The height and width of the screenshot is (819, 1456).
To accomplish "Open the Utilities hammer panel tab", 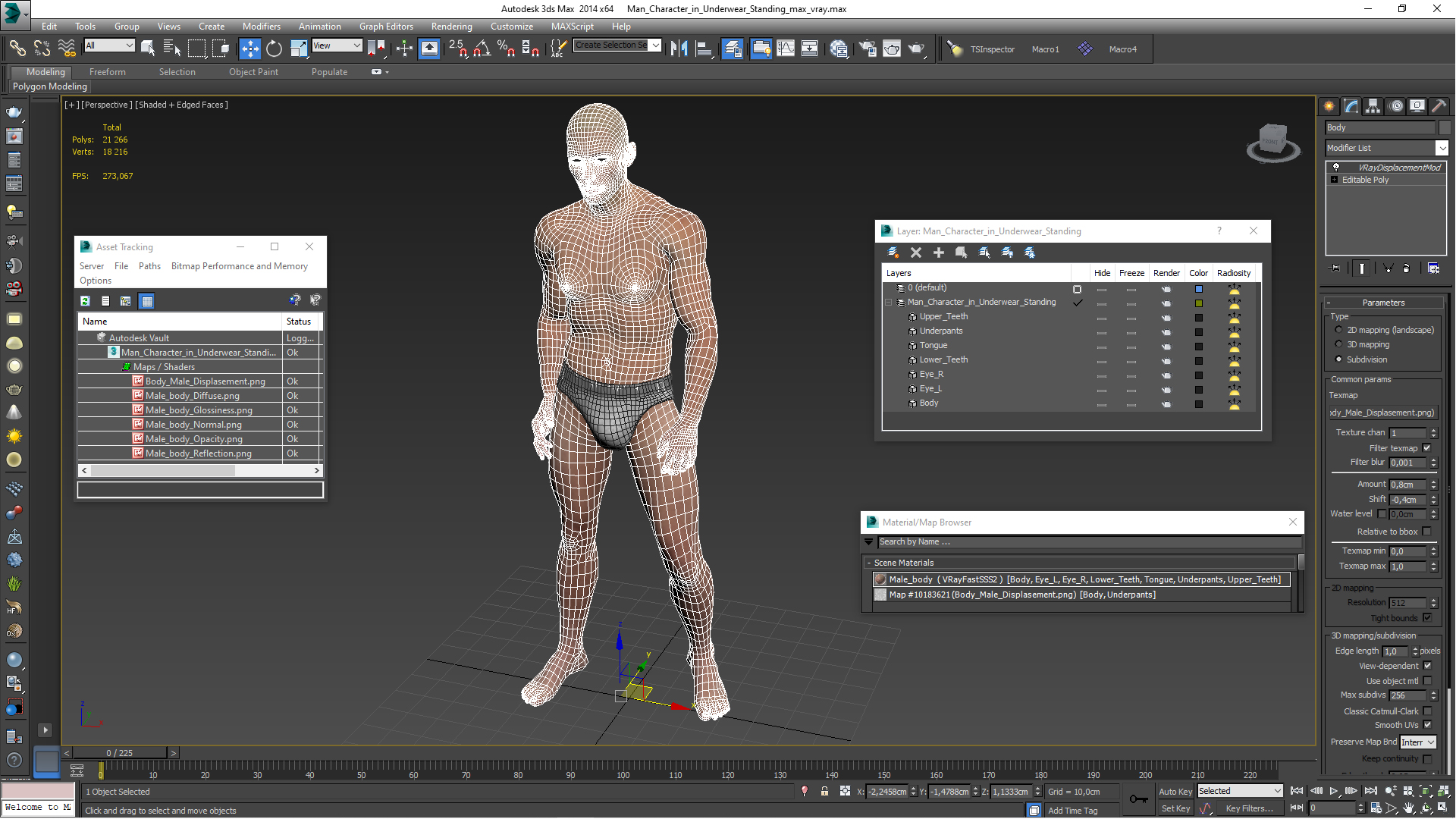I will point(1439,106).
